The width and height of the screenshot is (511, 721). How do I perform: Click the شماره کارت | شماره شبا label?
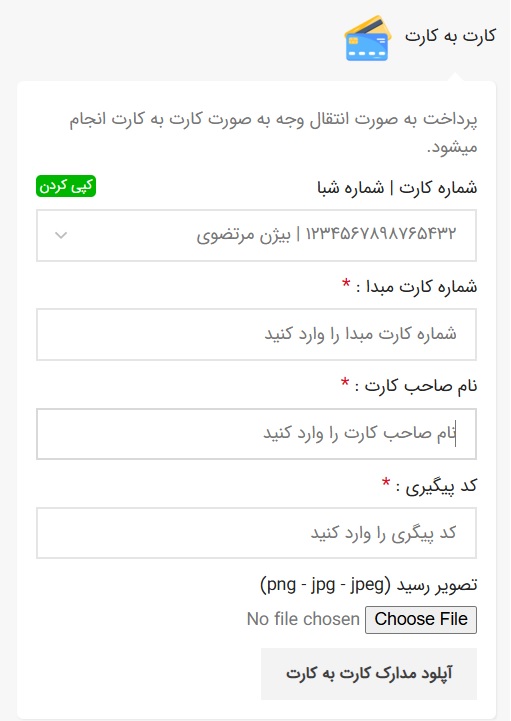397,188
